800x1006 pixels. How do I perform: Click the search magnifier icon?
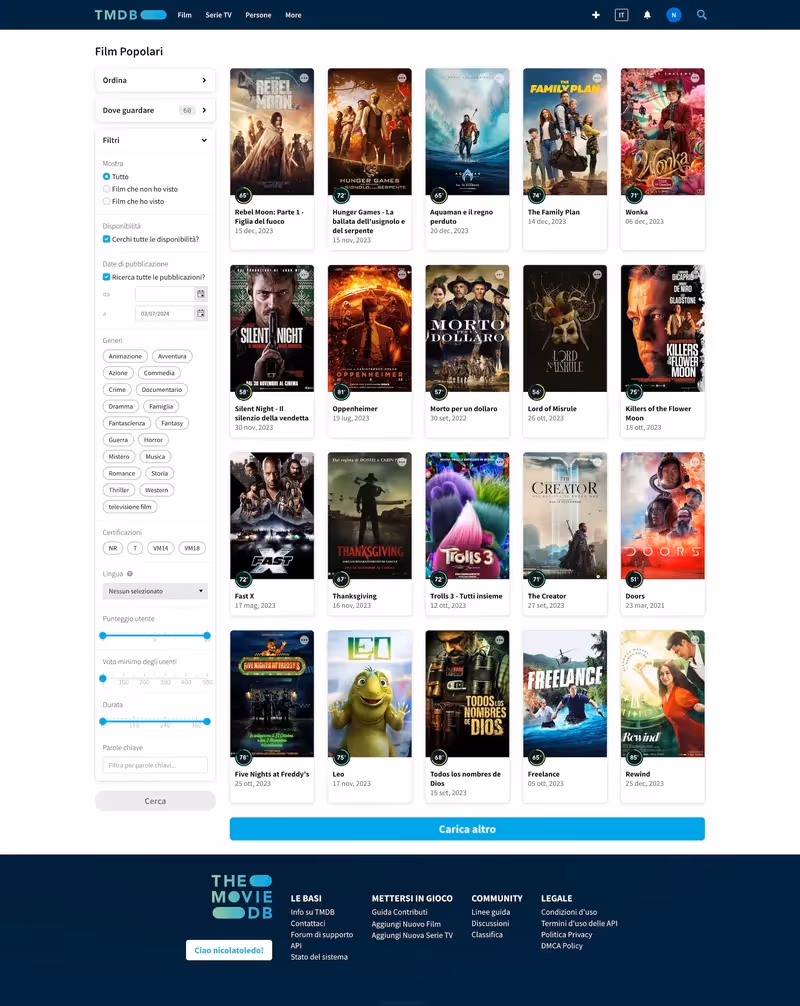701,15
